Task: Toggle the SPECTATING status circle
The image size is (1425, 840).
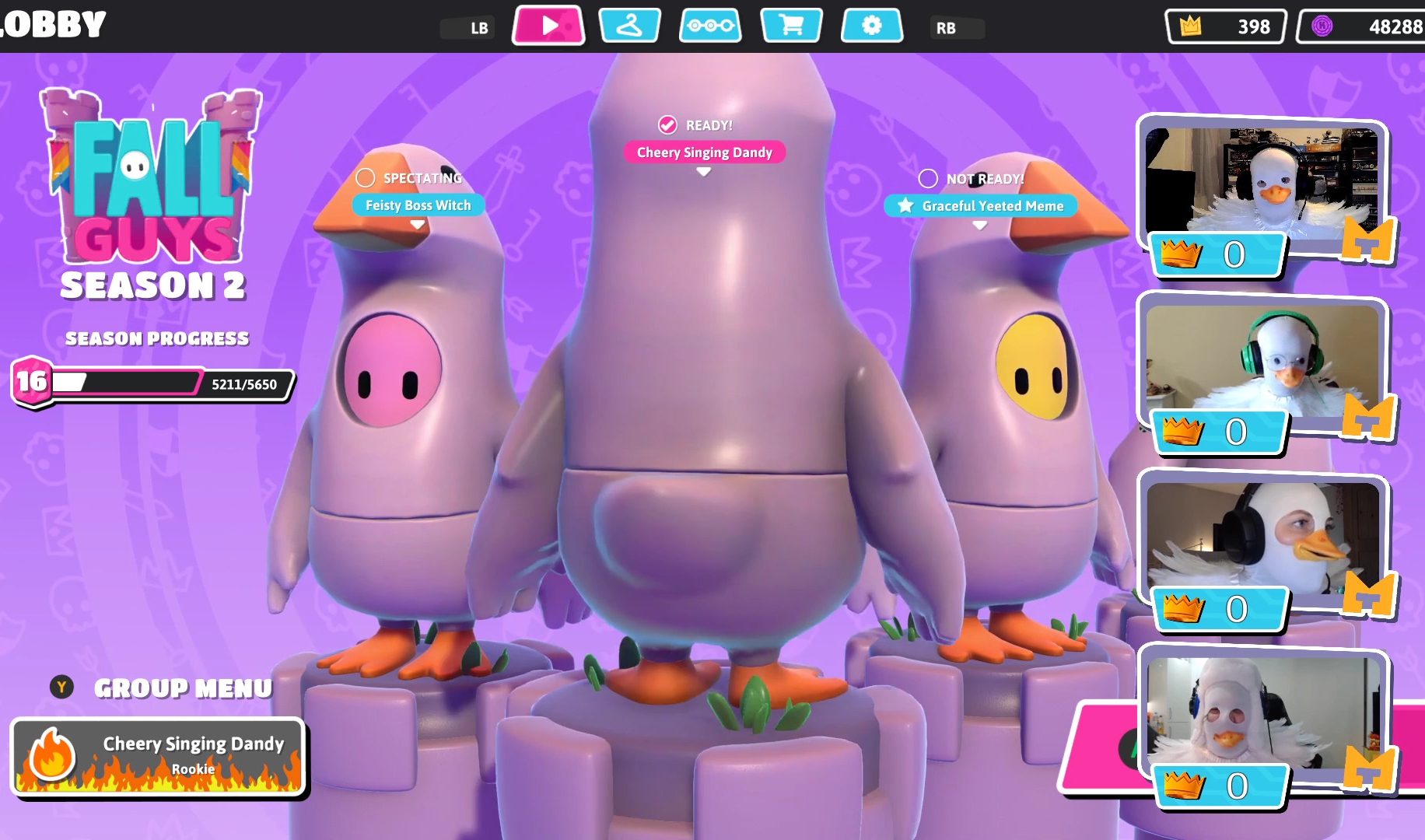Action: click(x=366, y=177)
